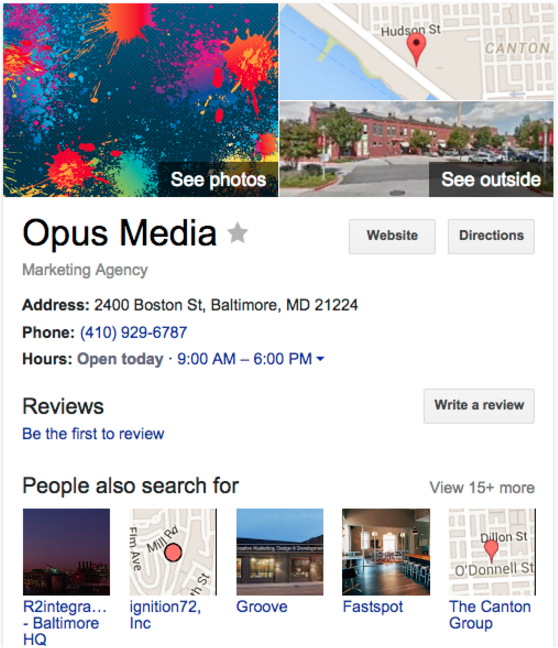
Task: Click the red map pin near Hudson St
Action: tap(416, 49)
